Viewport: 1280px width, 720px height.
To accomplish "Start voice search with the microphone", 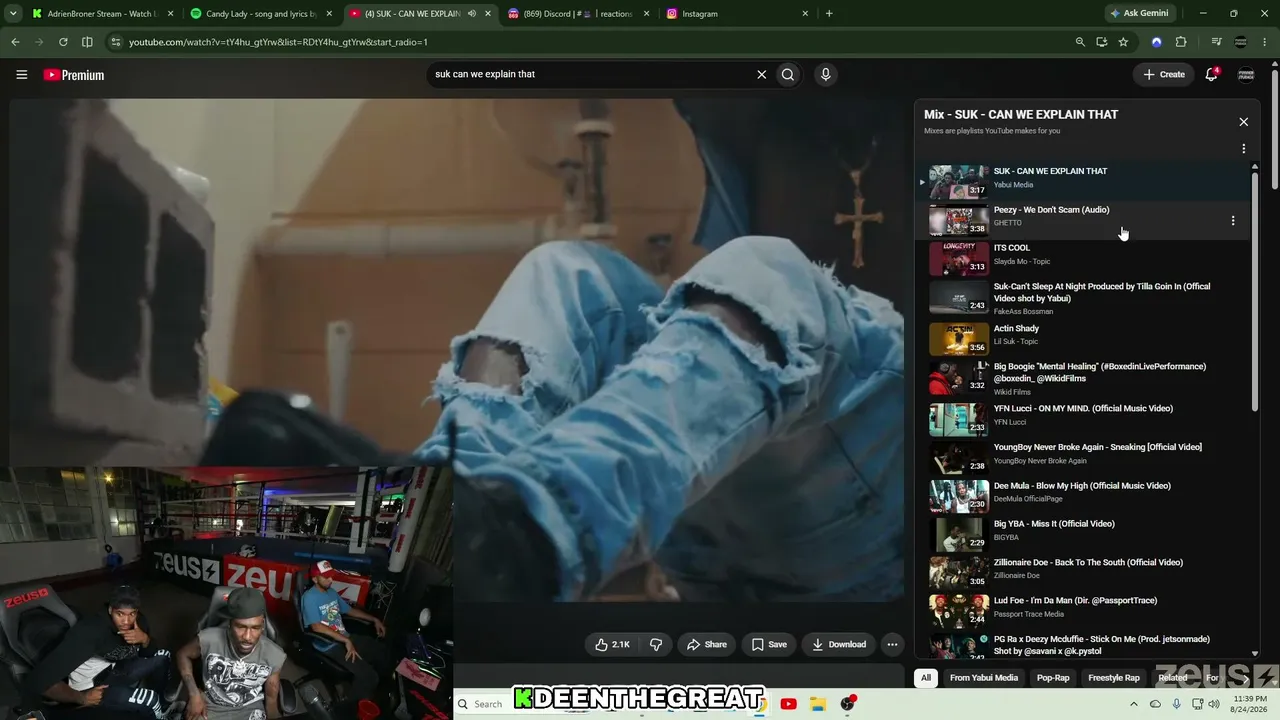I will tap(825, 74).
